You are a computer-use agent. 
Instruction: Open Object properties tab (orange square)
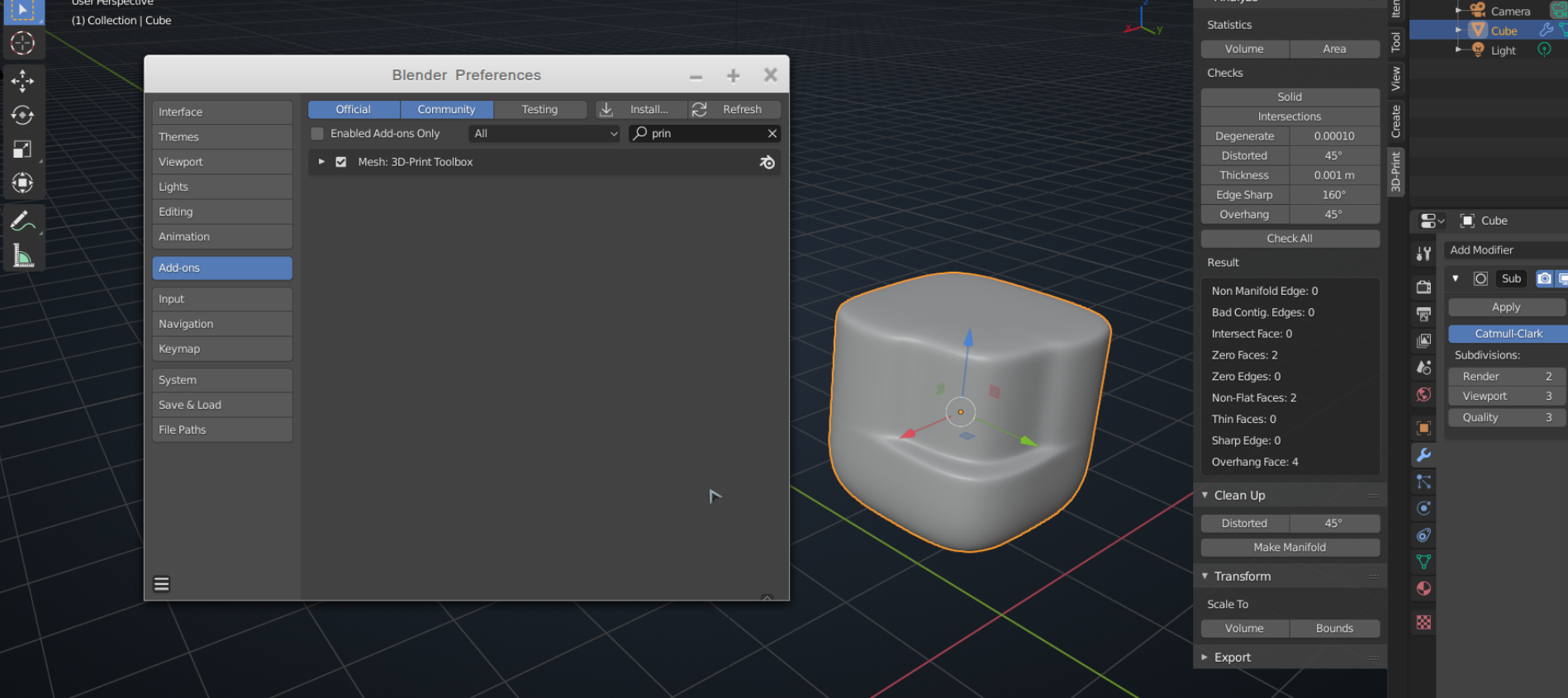1423,428
